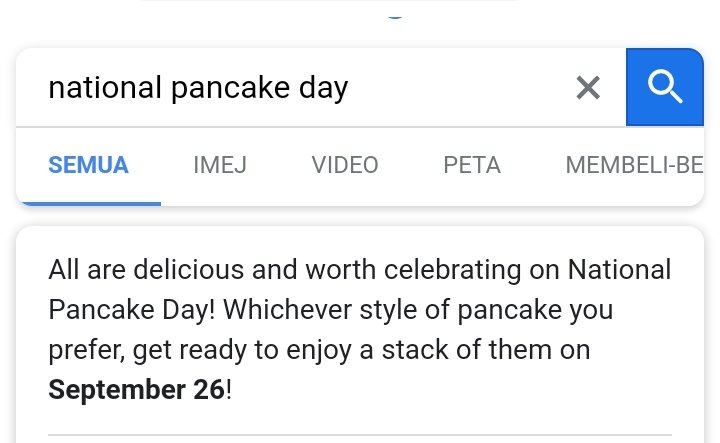
Task: Click the divider line below the snippet
Action: [360, 434]
